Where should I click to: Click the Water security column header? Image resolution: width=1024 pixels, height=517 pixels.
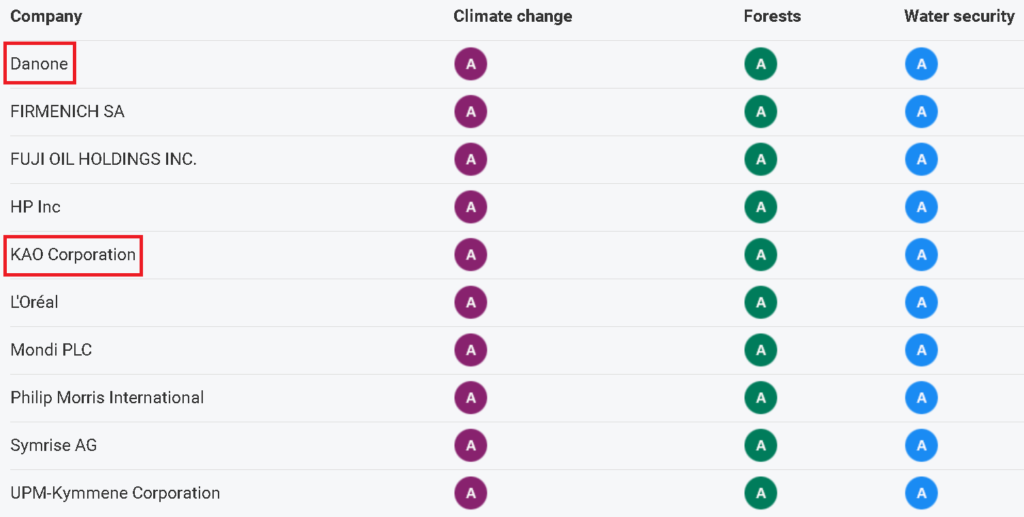coord(959,17)
